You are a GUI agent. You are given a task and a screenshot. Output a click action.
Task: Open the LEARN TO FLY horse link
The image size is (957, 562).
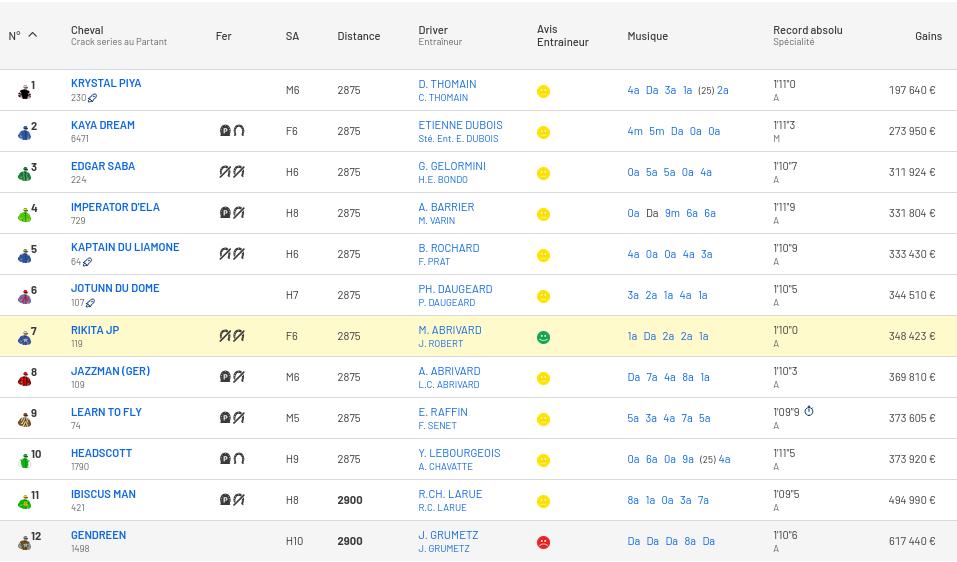[106, 412]
